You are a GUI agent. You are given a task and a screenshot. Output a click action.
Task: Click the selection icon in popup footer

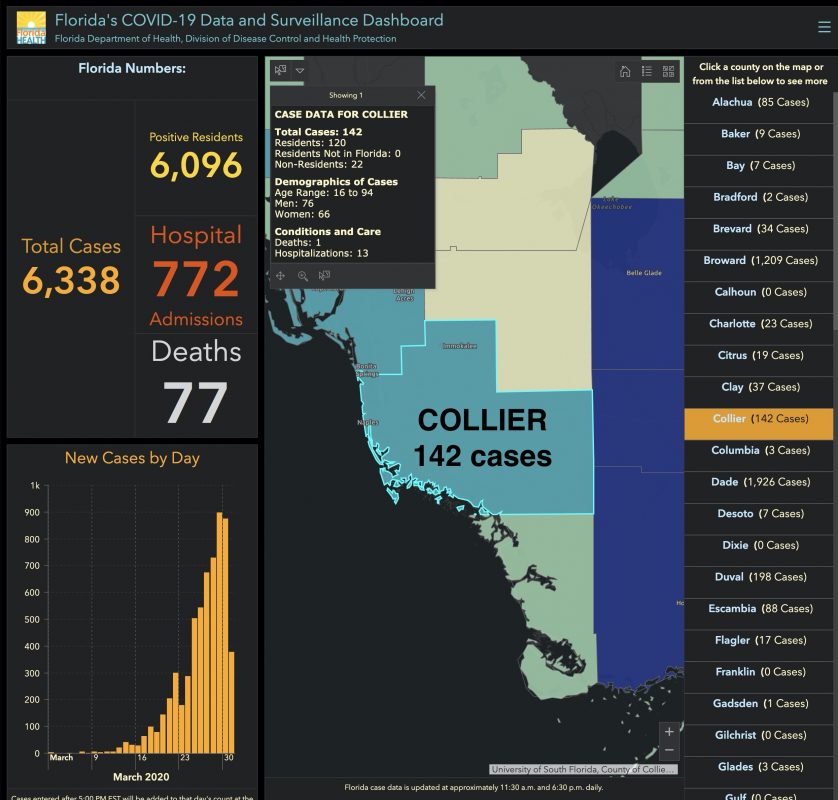pyautogui.click(x=324, y=275)
